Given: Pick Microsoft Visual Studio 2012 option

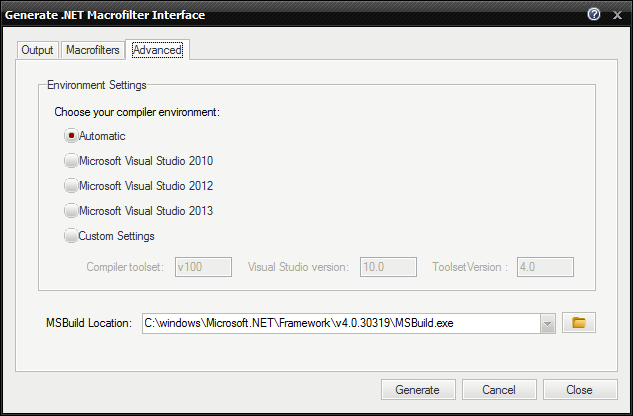Looking at the screenshot, I should 71,186.
